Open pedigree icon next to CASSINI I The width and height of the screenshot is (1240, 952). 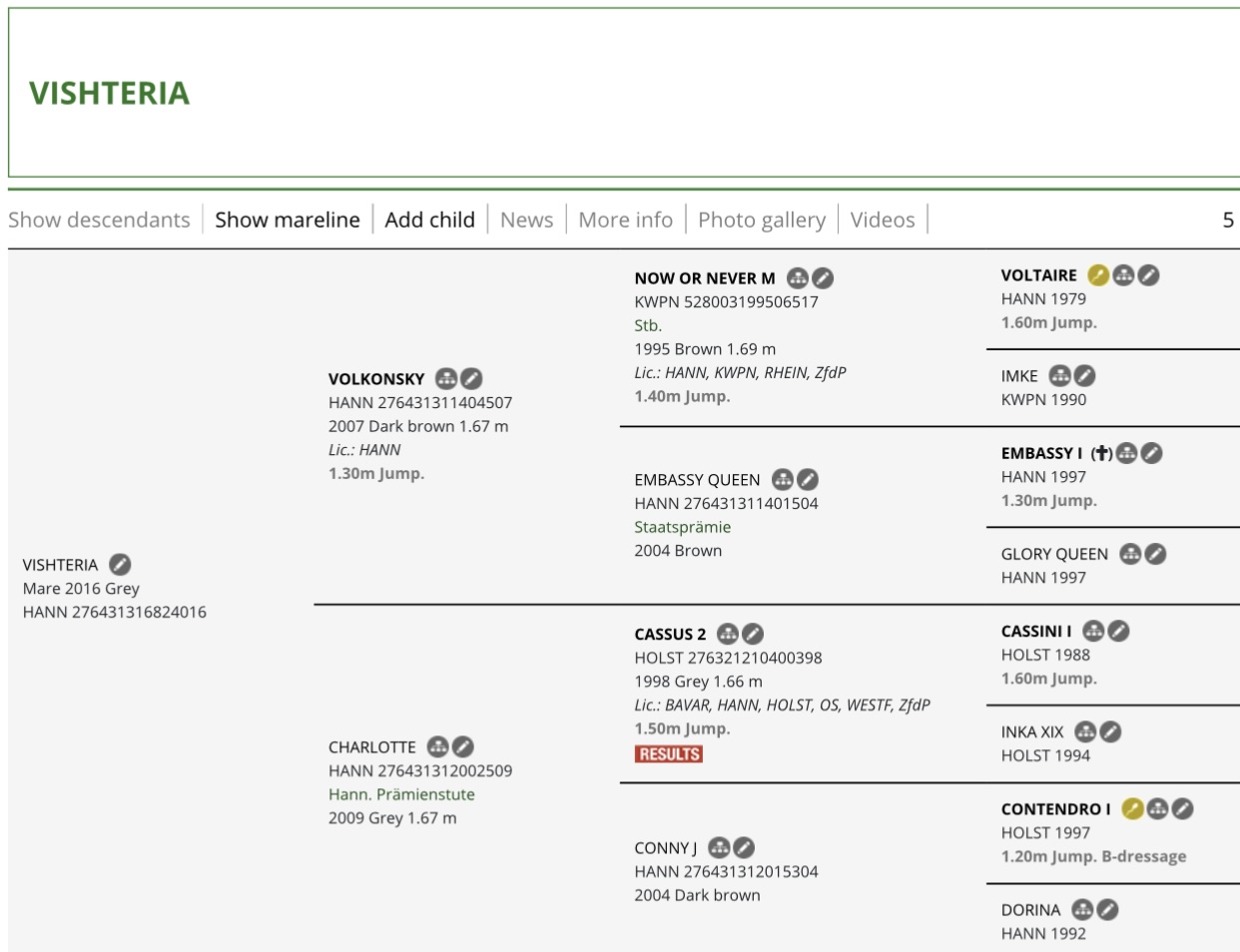coord(1093,631)
